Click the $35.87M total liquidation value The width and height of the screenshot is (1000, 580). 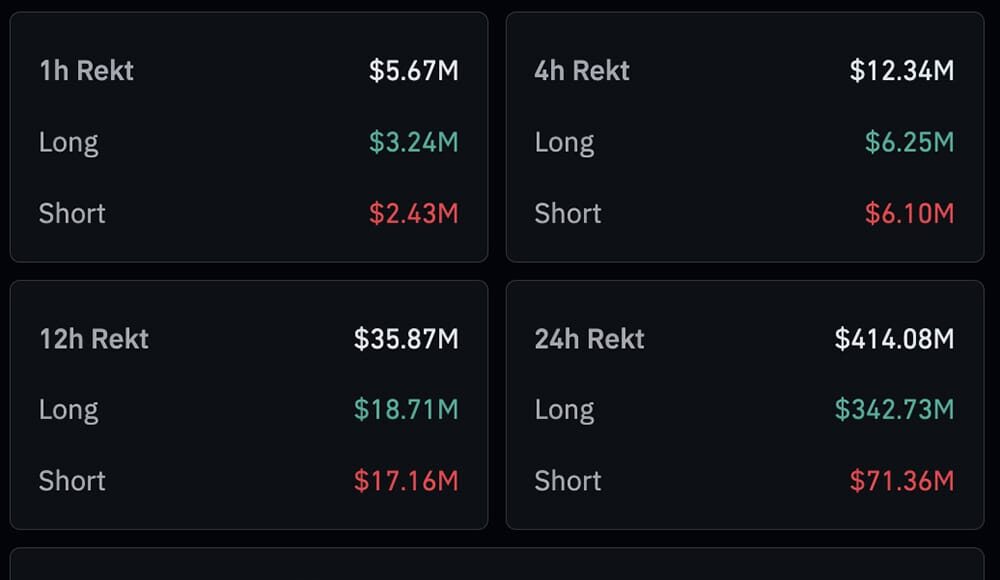408,339
